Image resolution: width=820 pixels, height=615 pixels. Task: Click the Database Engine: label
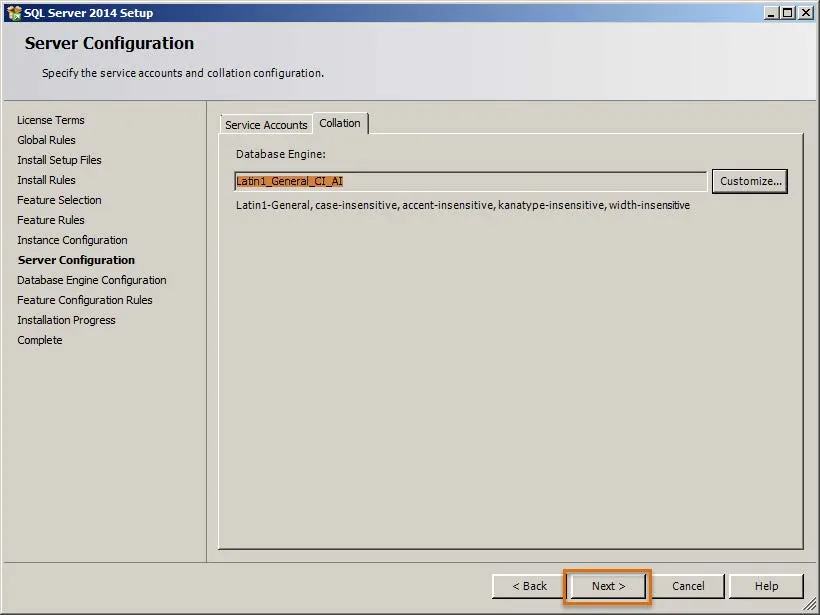281,154
